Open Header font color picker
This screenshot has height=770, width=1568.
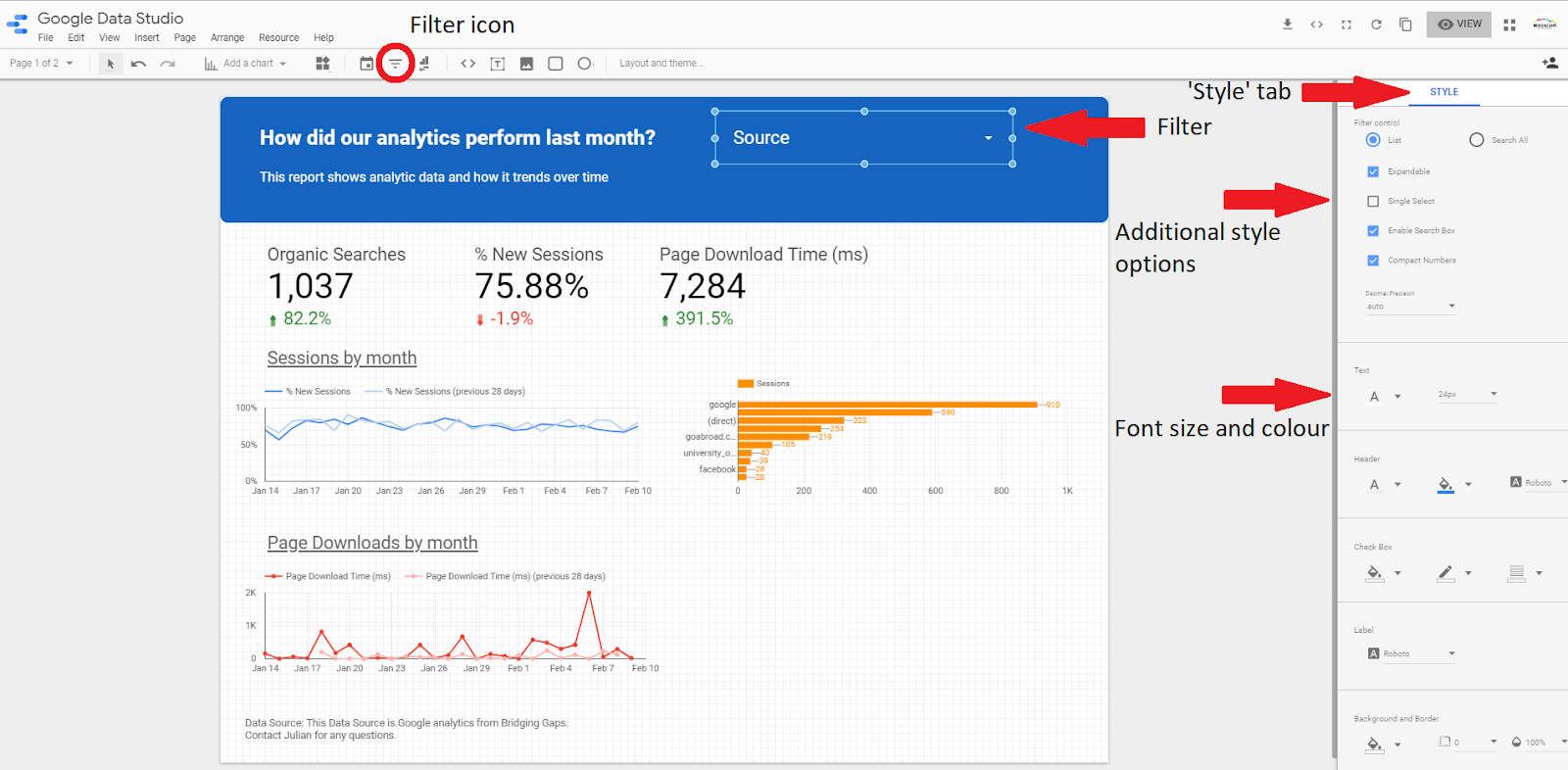tap(1384, 484)
